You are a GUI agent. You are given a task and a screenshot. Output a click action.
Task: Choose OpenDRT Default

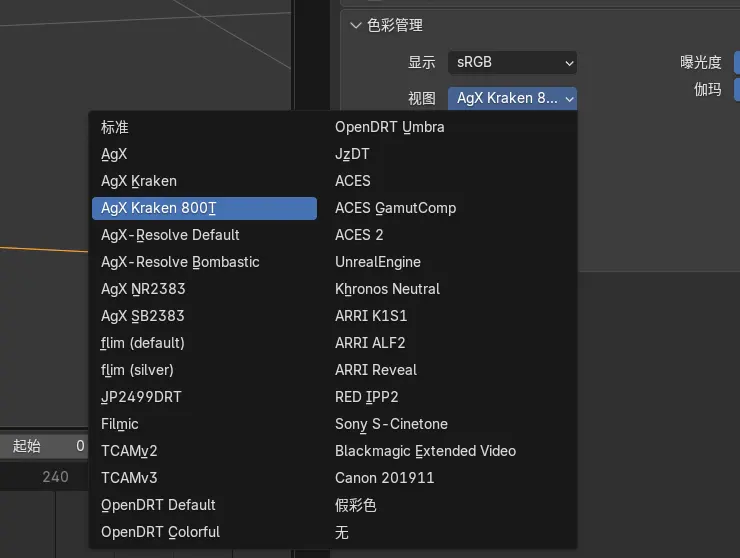(x=204, y=505)
